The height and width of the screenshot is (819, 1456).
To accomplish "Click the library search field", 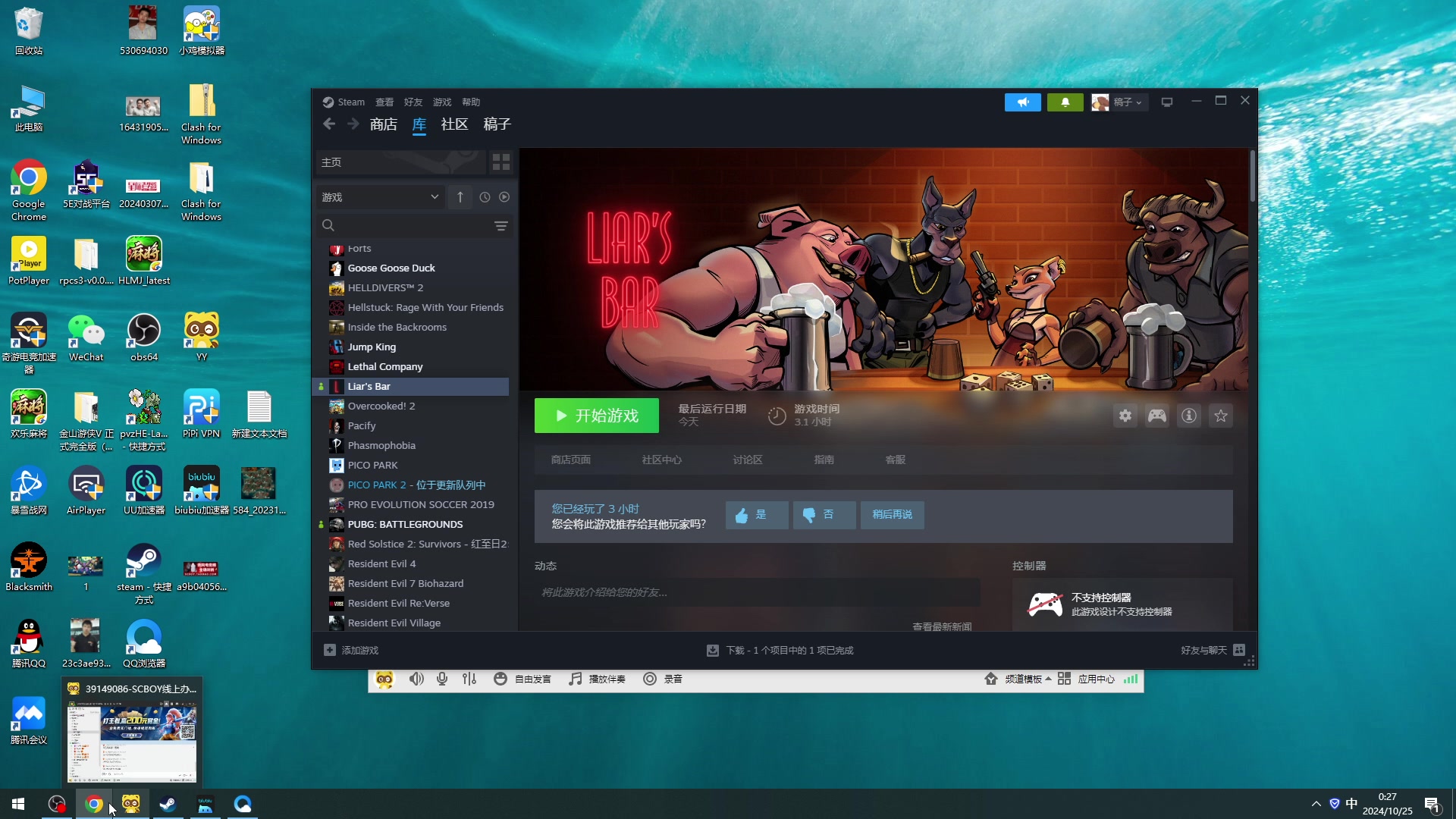I will tap(415, 226).
